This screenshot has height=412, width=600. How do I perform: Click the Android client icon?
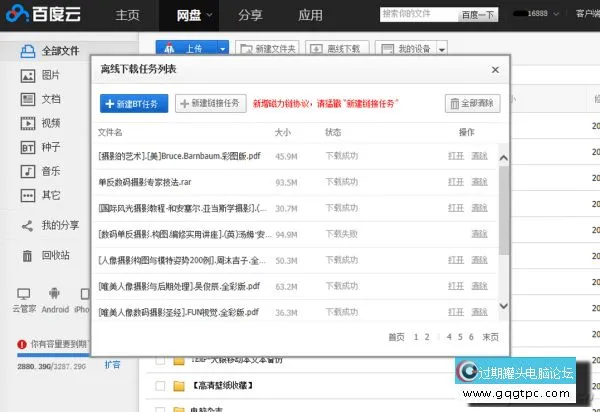click(54, 293)
